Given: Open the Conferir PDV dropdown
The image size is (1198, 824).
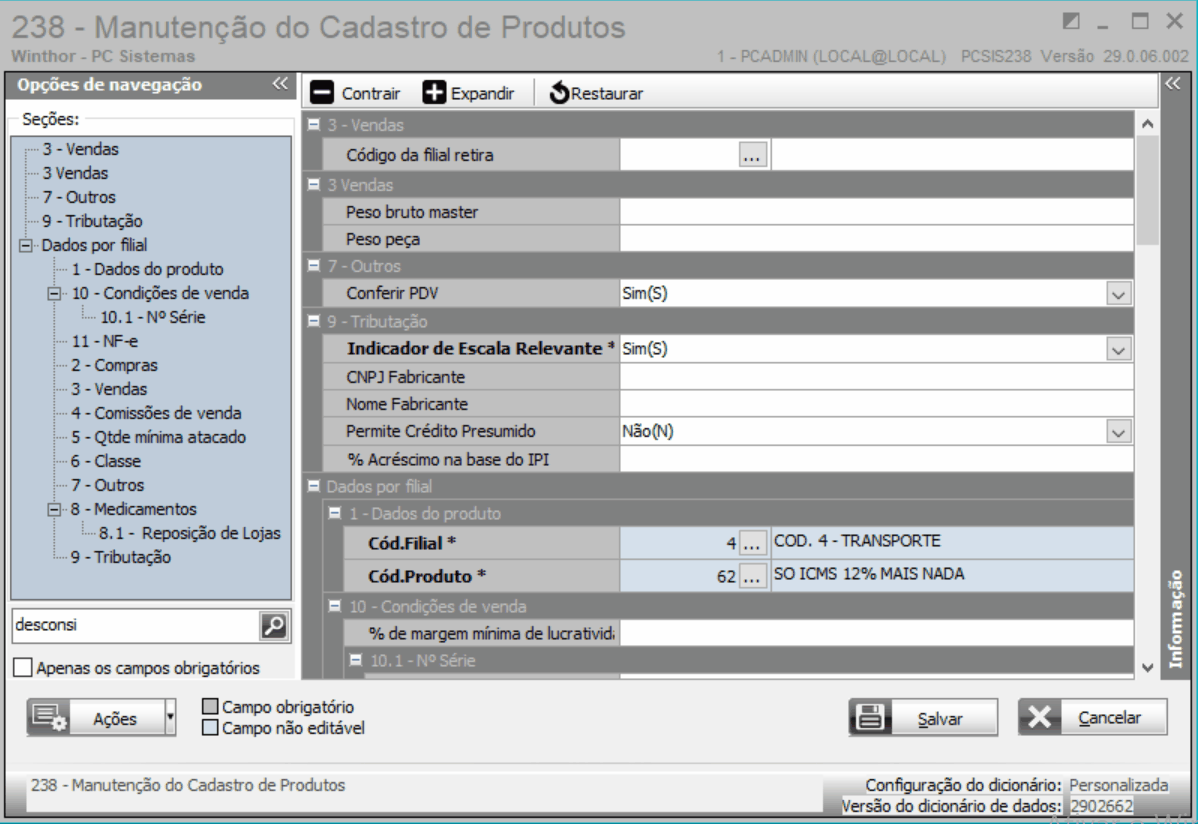Looking at the screenshot, I should tap(1119, 294).
